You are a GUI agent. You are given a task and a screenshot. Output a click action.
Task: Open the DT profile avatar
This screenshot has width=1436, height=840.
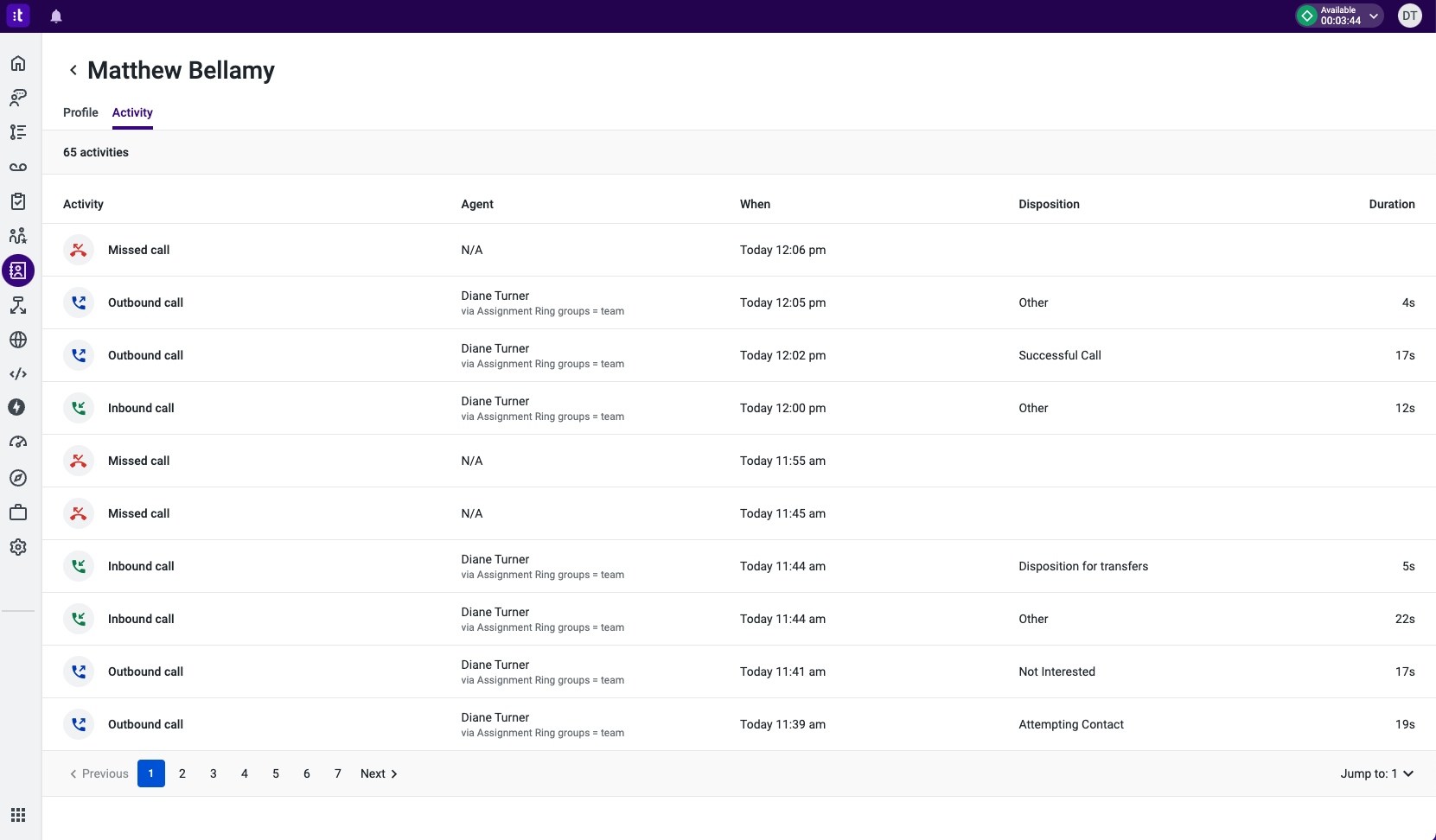coord(1409,16)
